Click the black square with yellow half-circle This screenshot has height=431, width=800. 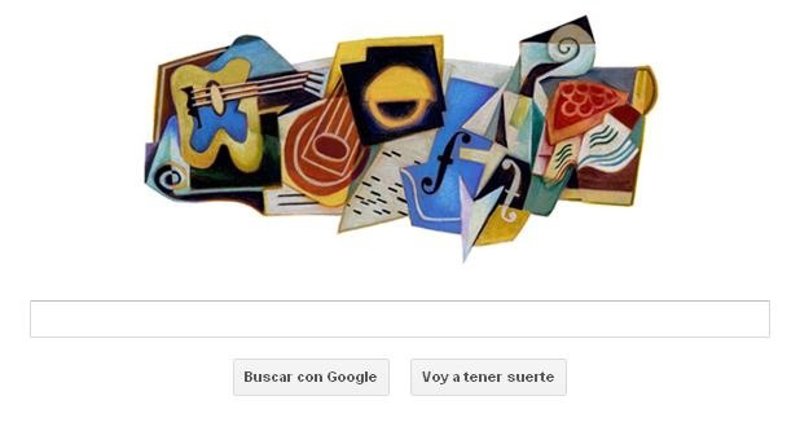(394, 94)
